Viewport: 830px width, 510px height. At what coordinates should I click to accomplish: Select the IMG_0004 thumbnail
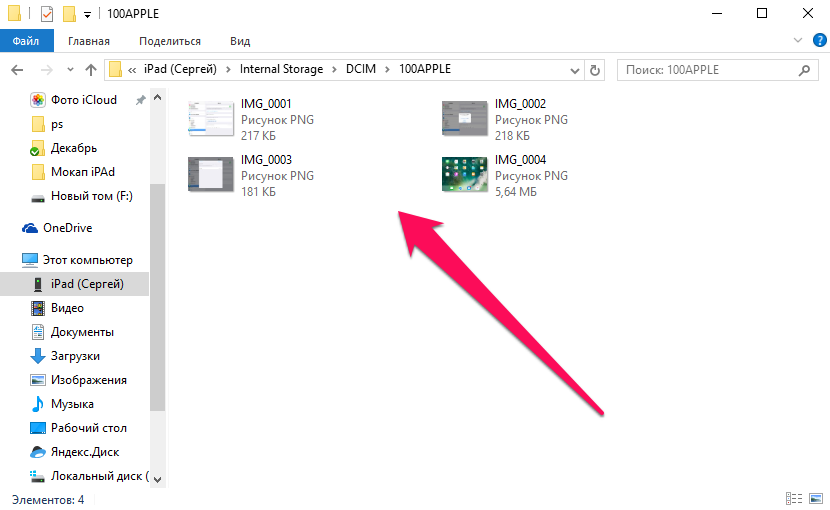click(x=465, y=174)
